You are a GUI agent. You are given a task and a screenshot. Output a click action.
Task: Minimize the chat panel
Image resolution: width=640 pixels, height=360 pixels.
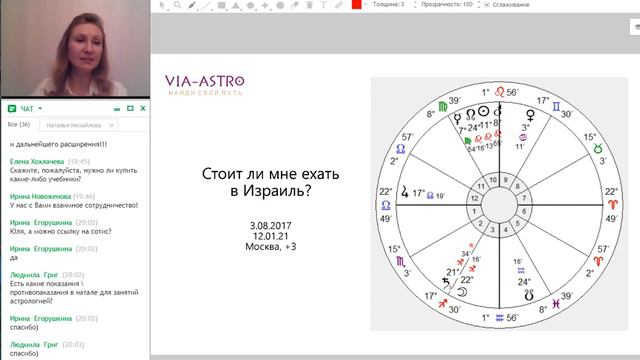click(x=117, y=109)
